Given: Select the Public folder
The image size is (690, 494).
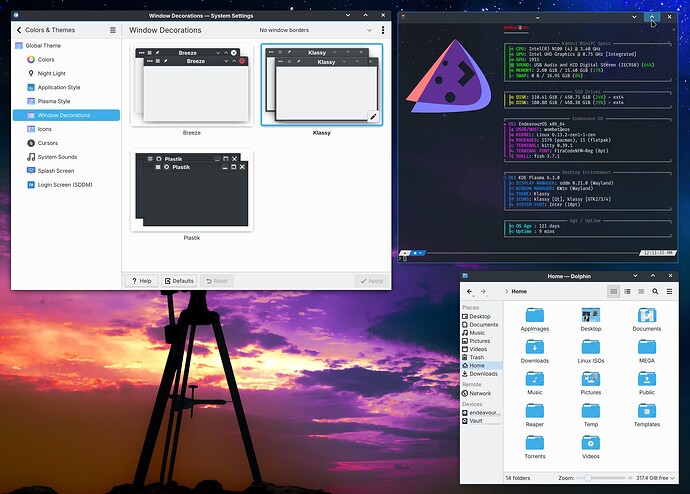Looking at the screenshot, I should pyautogui.click(x=647, y=383).
